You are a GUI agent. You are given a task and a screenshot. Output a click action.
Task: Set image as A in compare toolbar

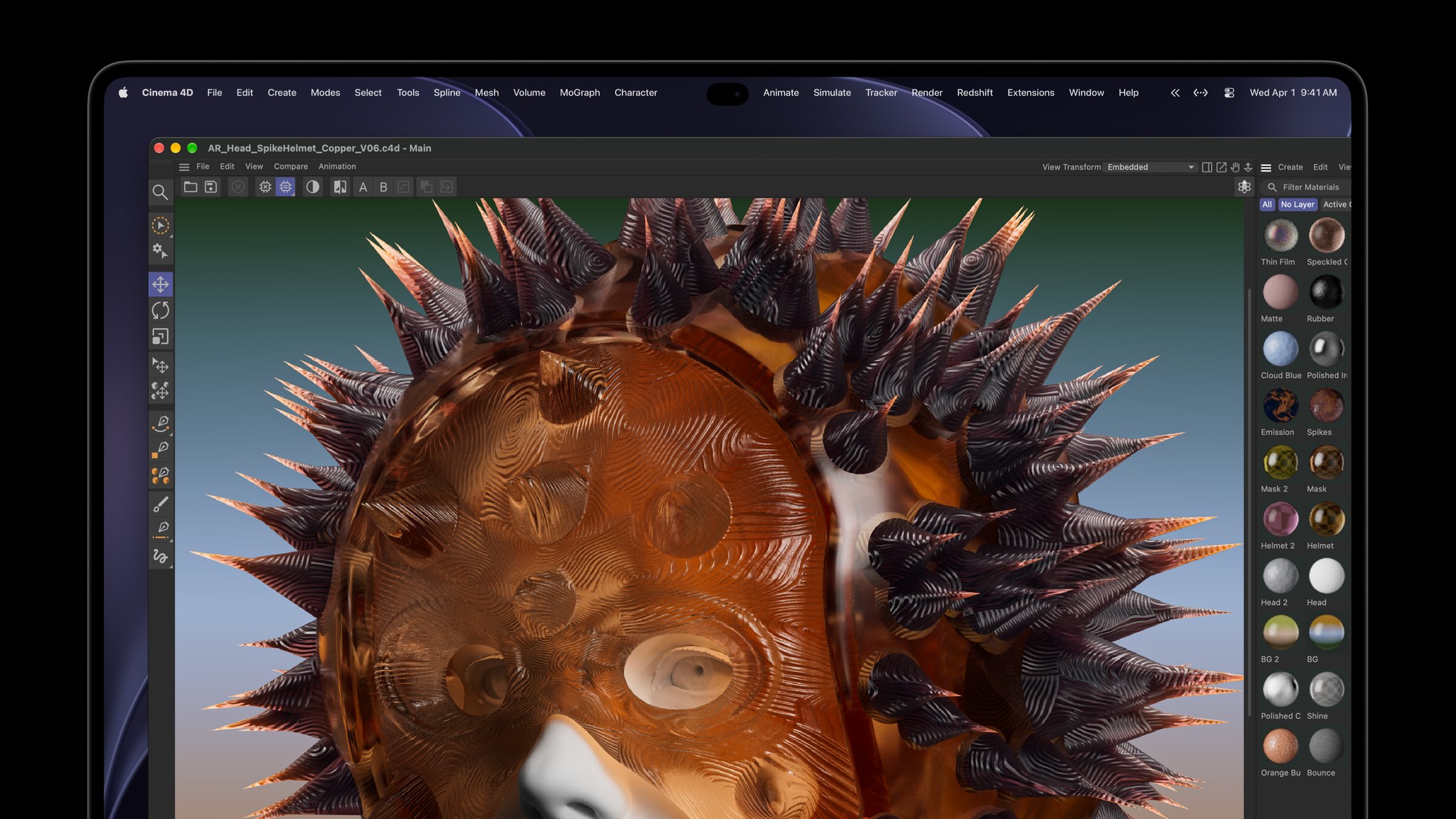click(363, 187)
